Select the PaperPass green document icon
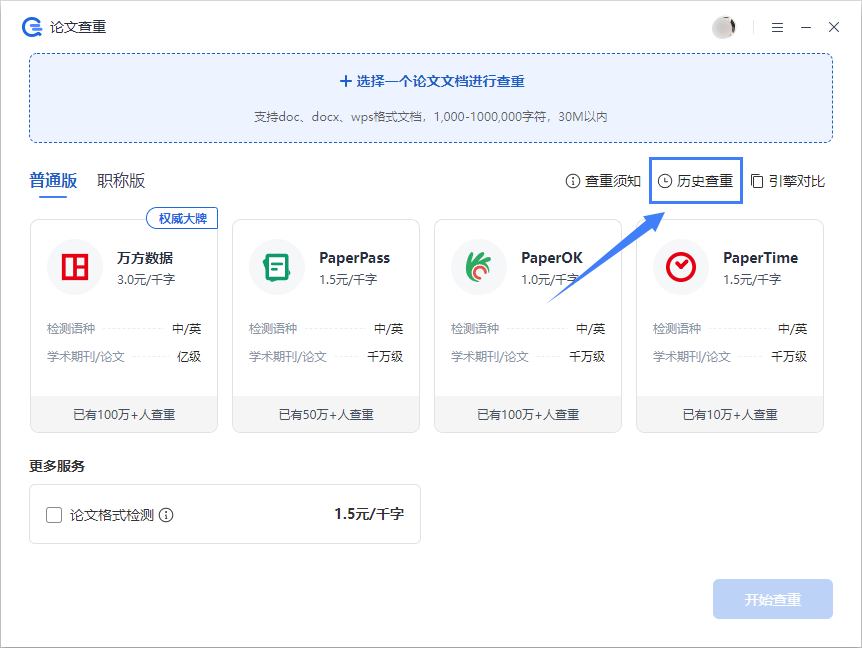 pyautogui.click(x=277, y=267)
